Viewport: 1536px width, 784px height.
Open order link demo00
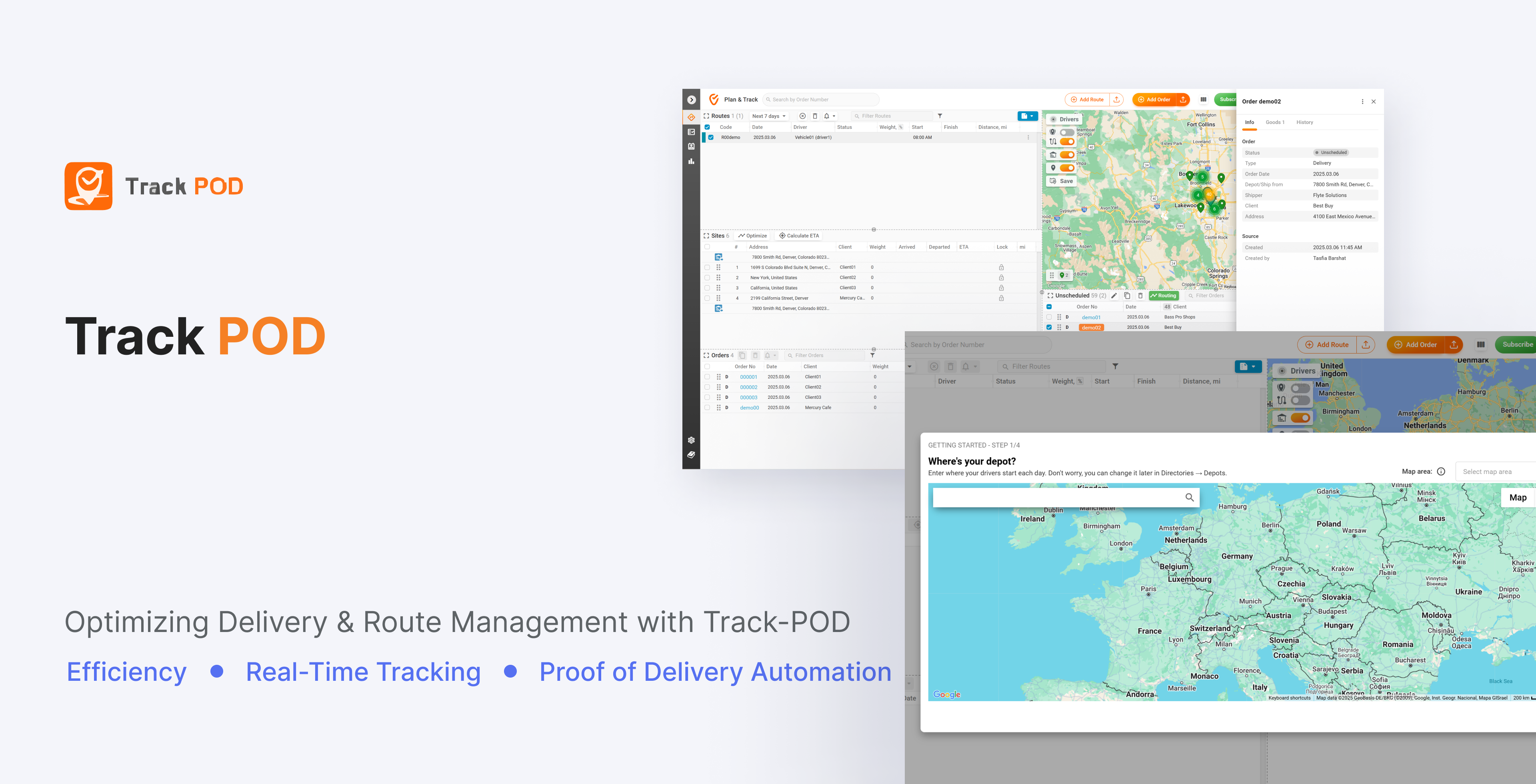point(749,408)
